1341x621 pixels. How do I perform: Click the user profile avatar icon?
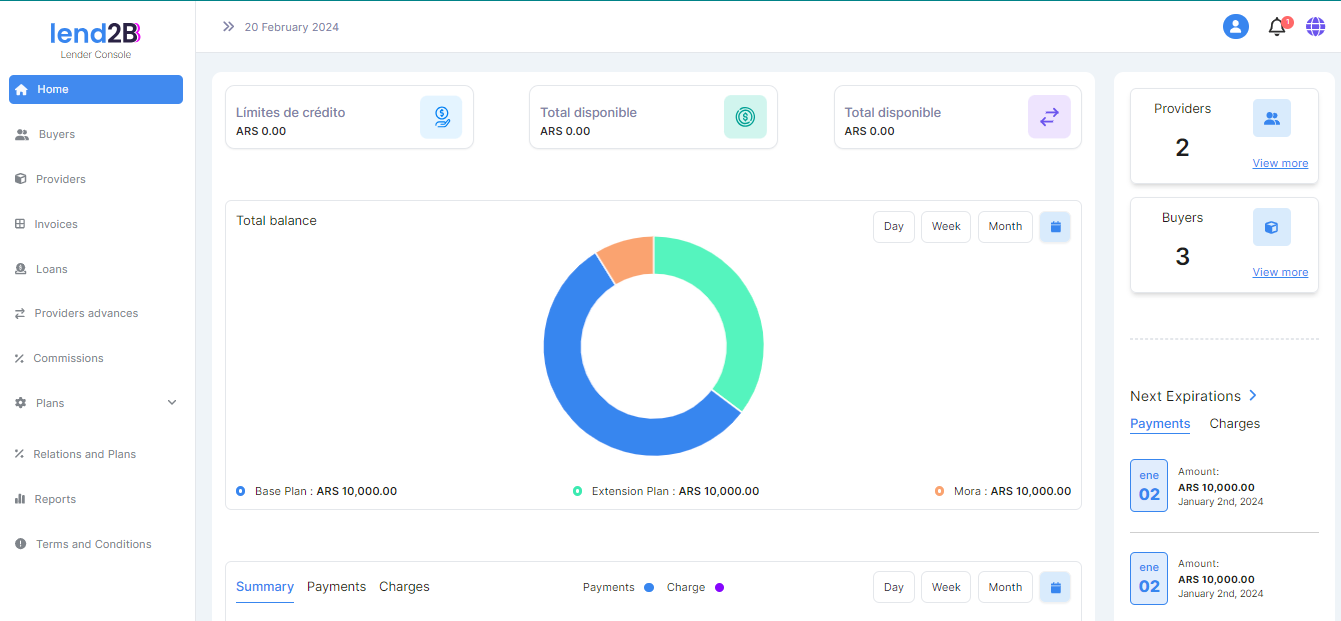pos(1236,27)
